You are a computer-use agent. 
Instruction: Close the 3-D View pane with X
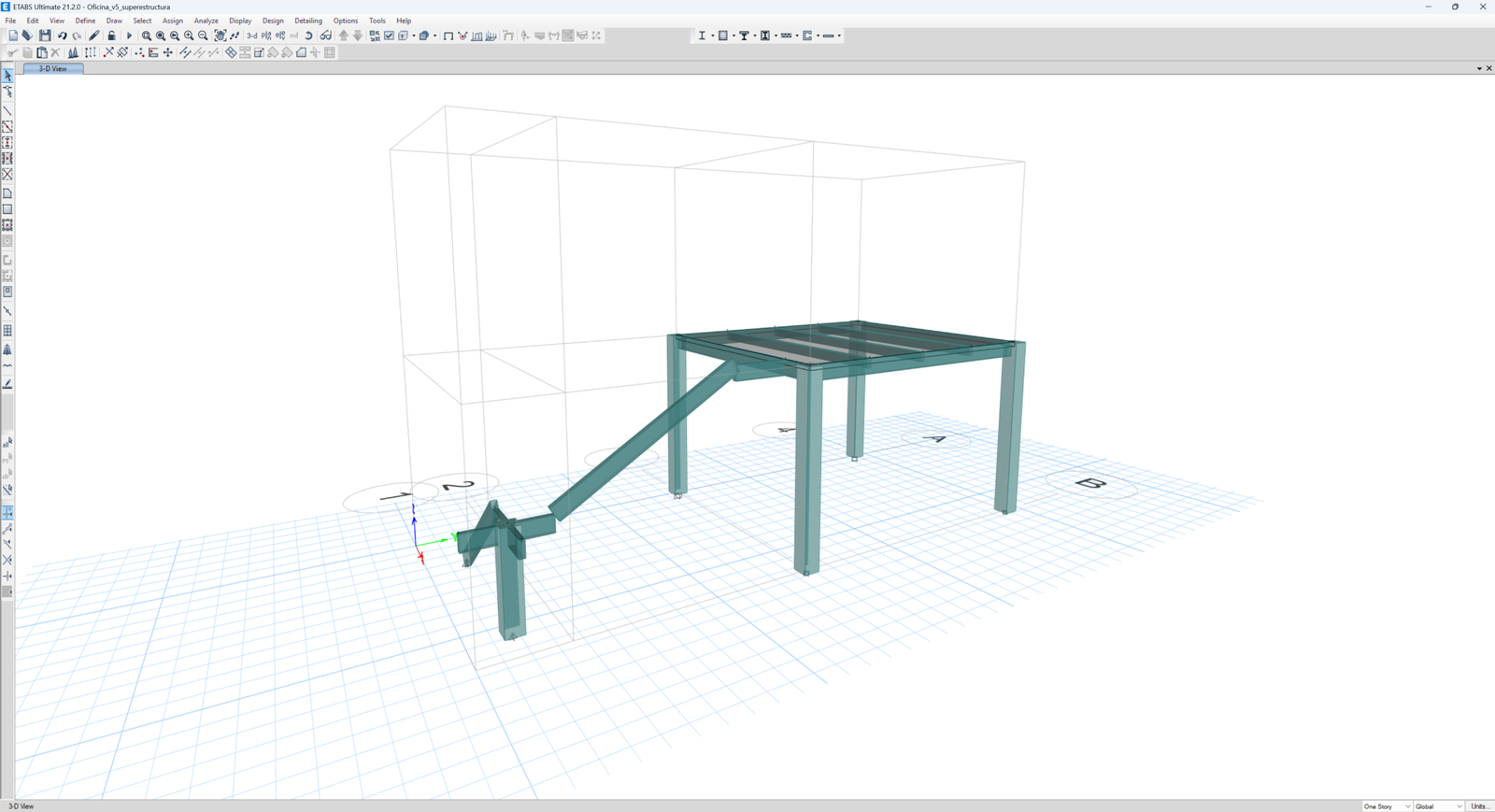point(1488,68)
